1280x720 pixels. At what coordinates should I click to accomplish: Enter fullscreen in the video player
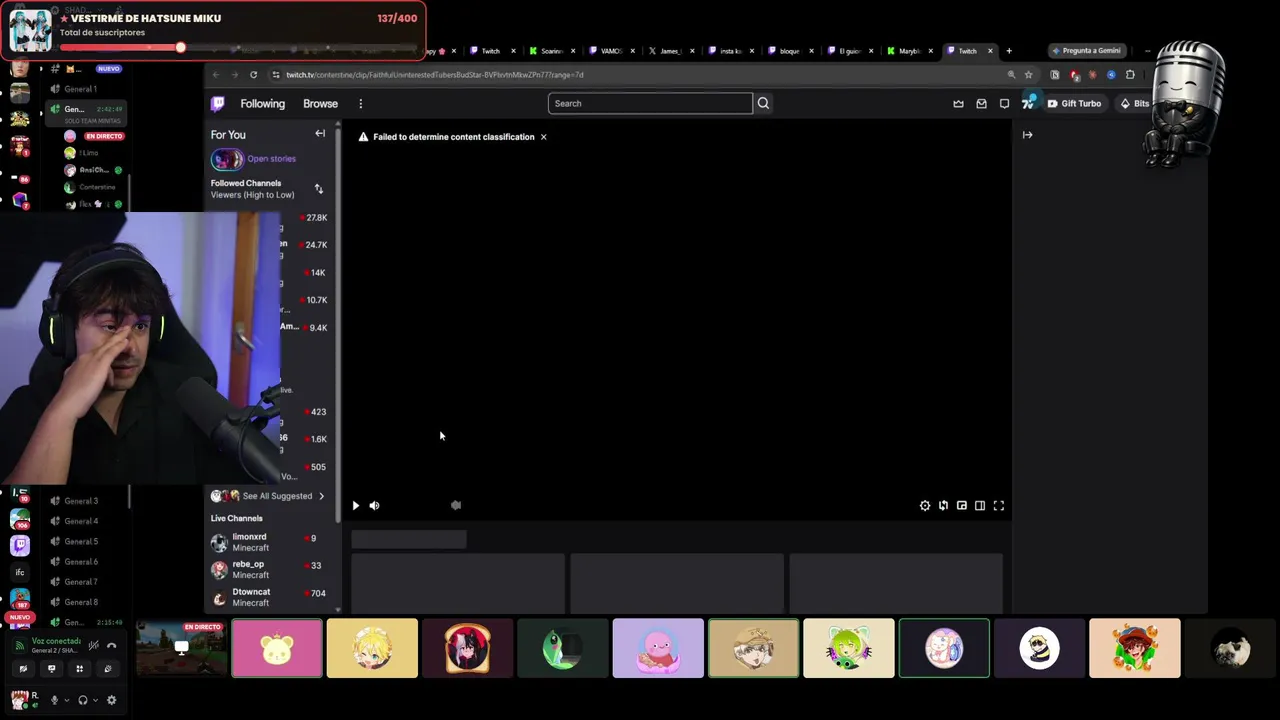999,506
